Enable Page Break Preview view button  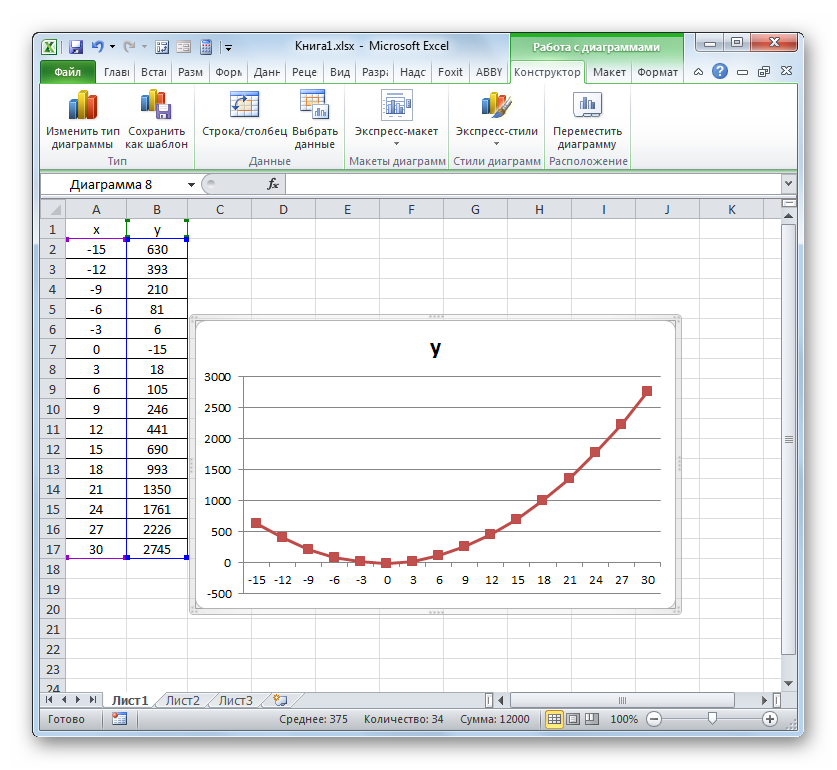(591, 719)
